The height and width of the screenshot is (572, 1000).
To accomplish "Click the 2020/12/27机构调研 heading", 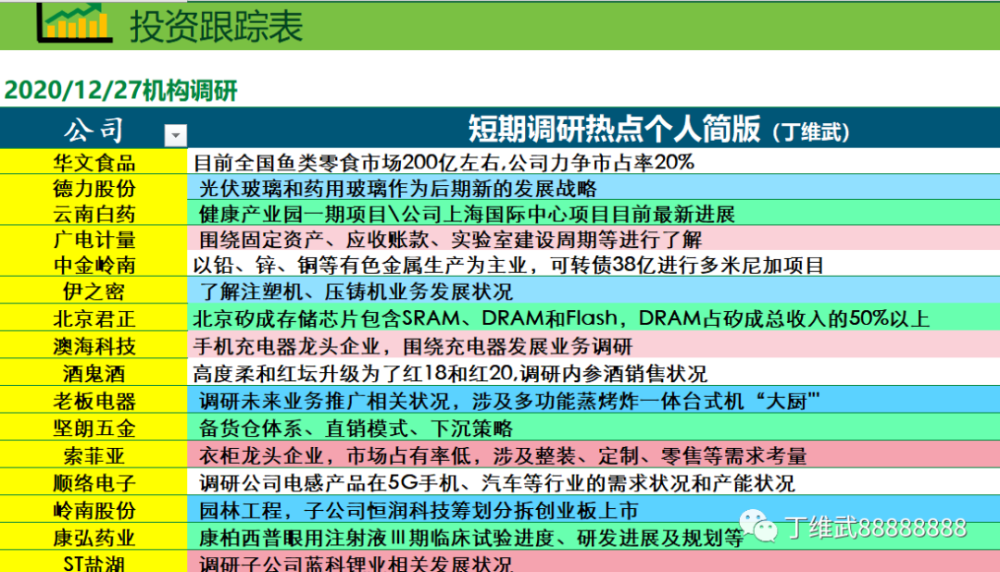I will click(121, 91).
